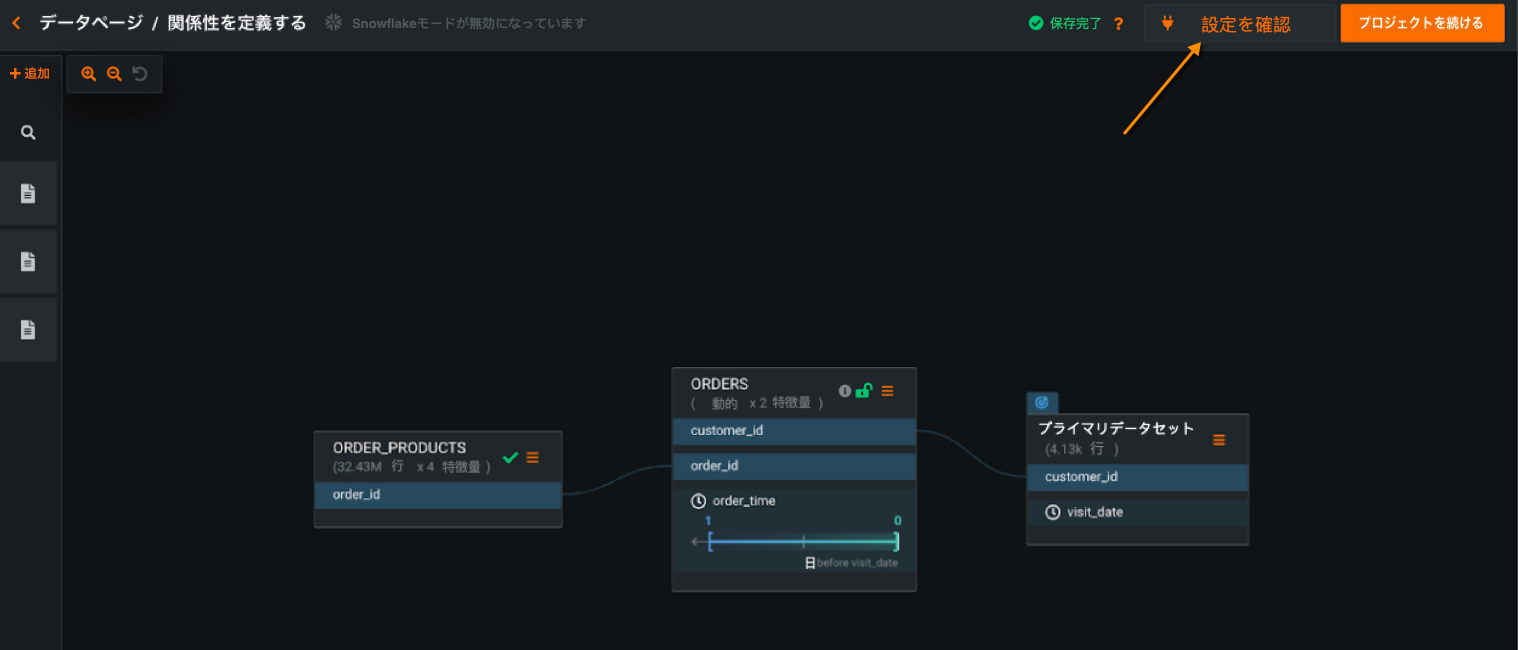
Task: Click the zoom out magnifier icon
Action: click(114, 74)
